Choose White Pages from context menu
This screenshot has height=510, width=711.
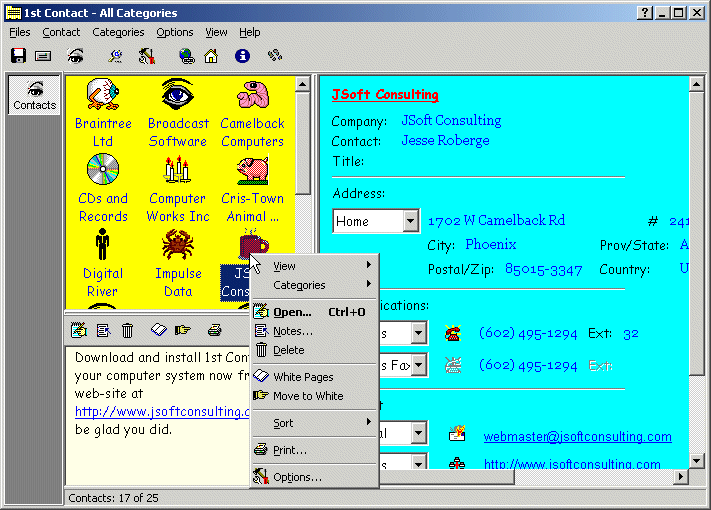314,377
